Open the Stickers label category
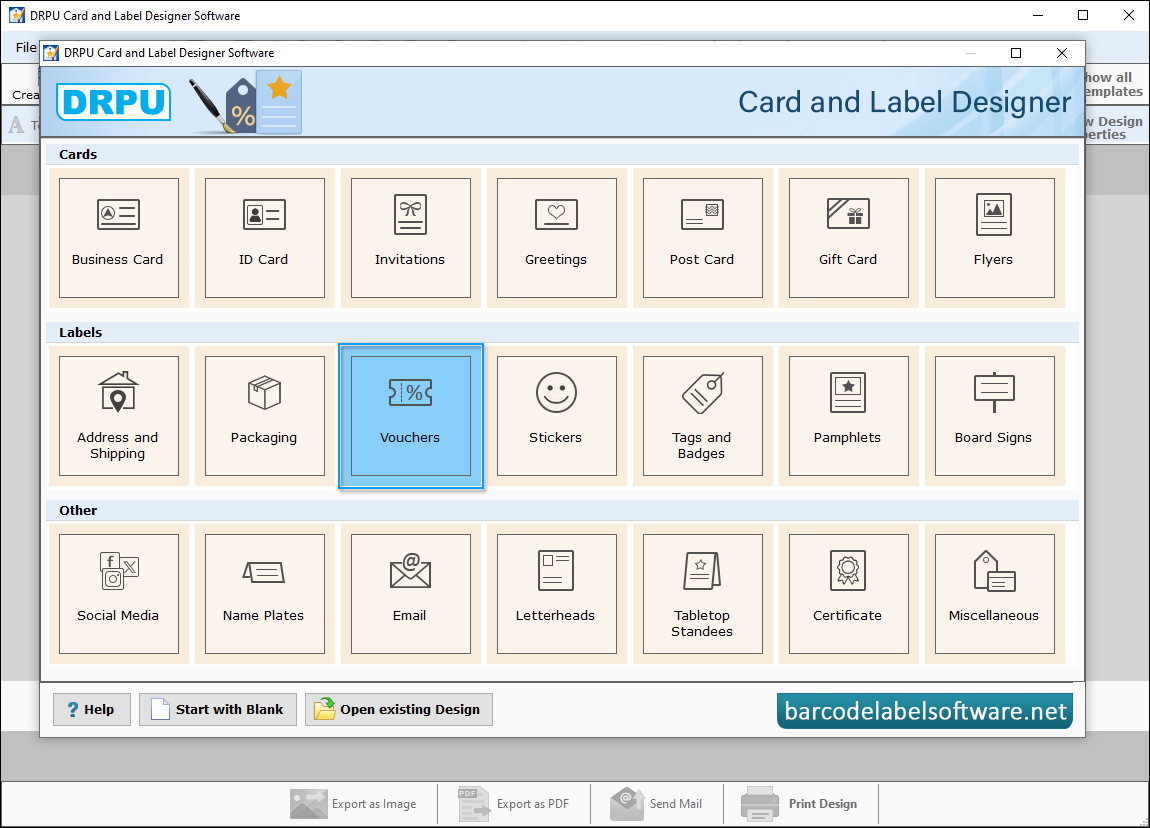Screen dimensions: 1150x828 [x=557, y=416]
